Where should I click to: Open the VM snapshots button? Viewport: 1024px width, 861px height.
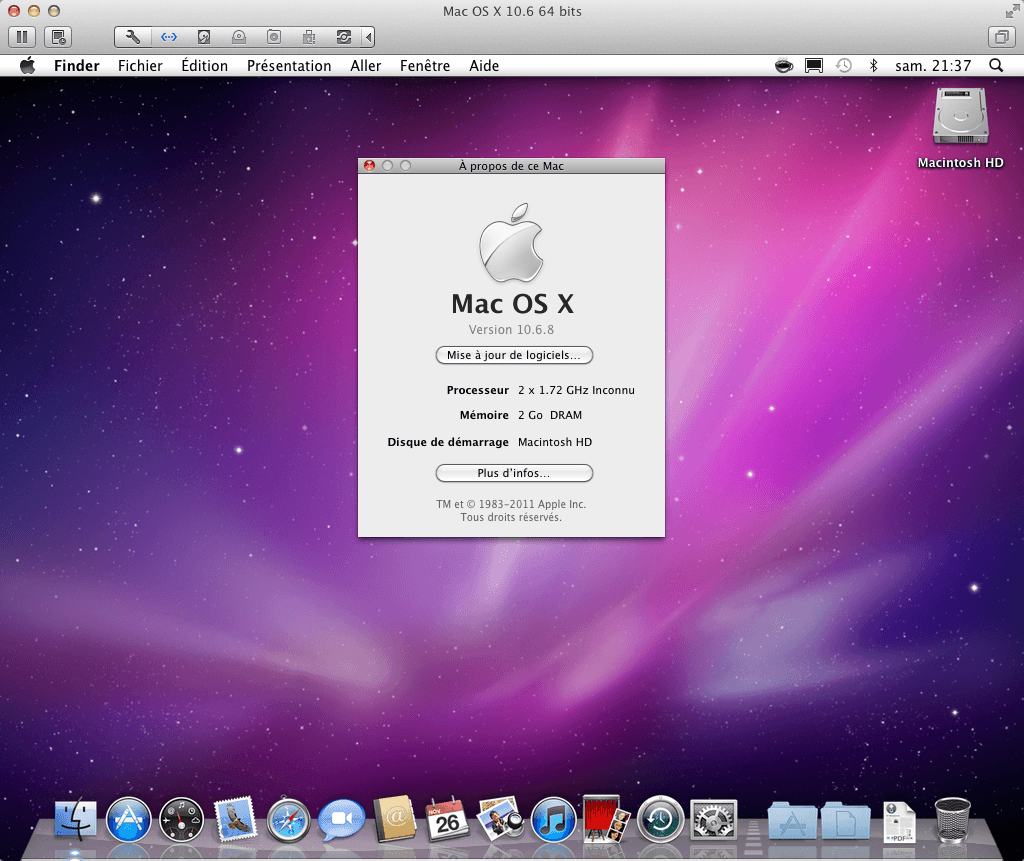(58, 37)
